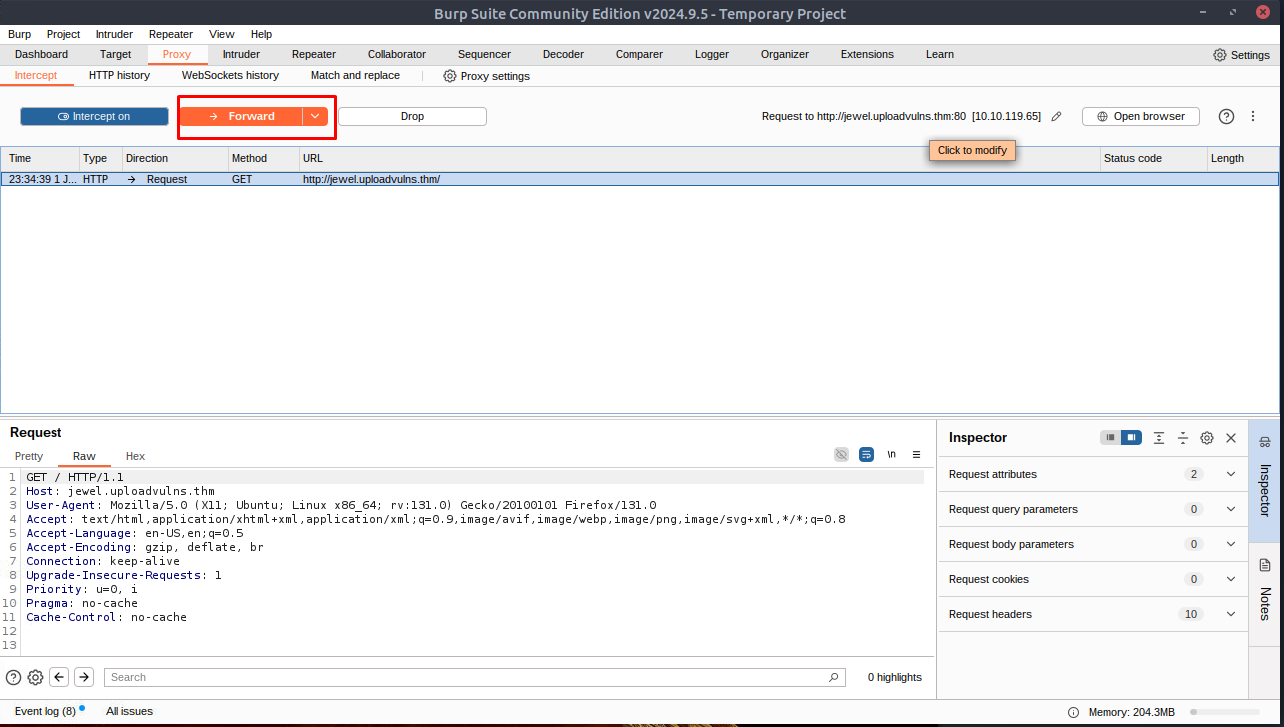Toggle line wrap icon in Request editor
This screenshot has height=727, width=1284.
coord(866,454)
